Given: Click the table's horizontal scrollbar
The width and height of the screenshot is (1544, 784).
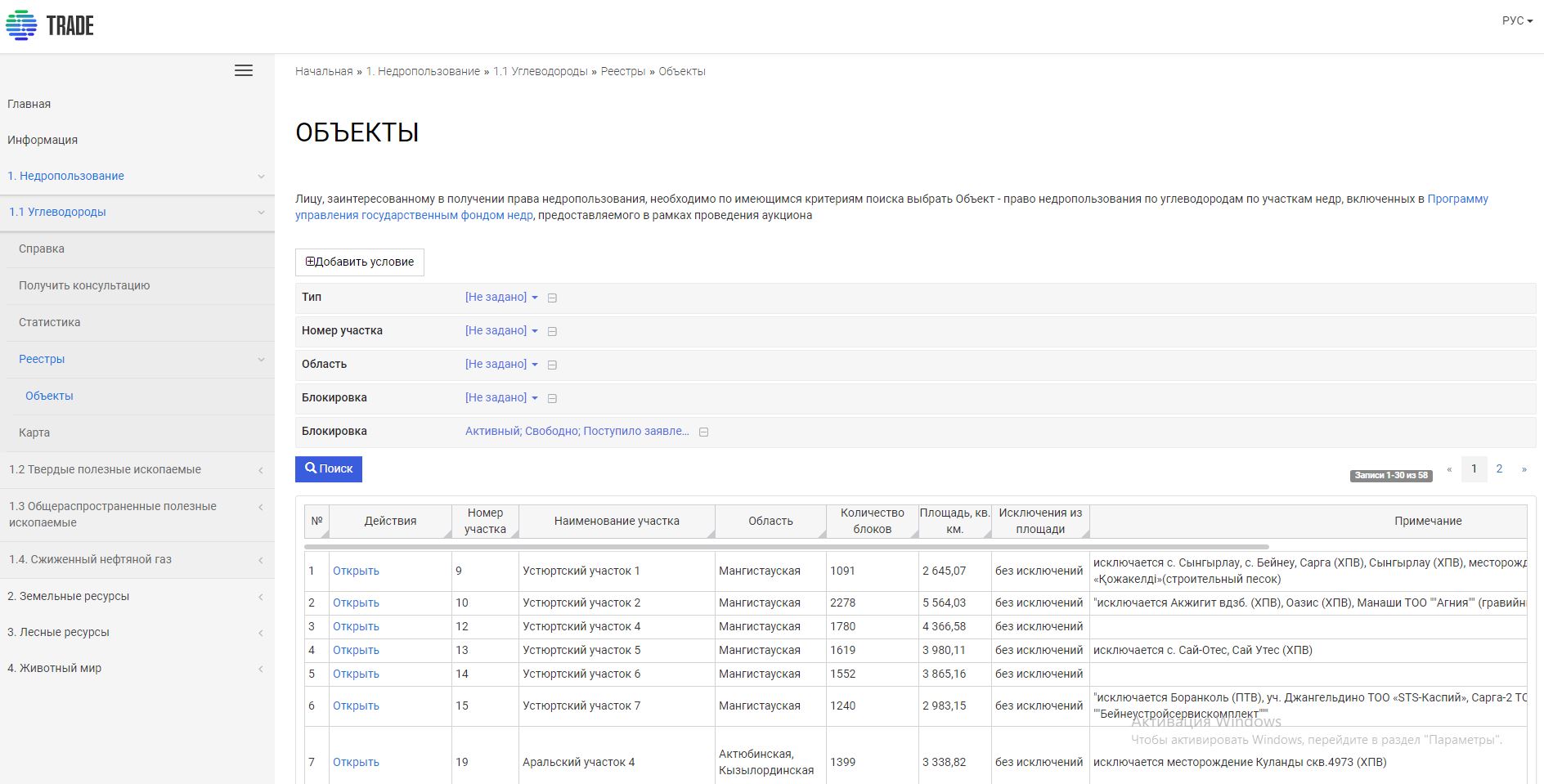Looking at the screenshot, I should (x=785, y=547).
